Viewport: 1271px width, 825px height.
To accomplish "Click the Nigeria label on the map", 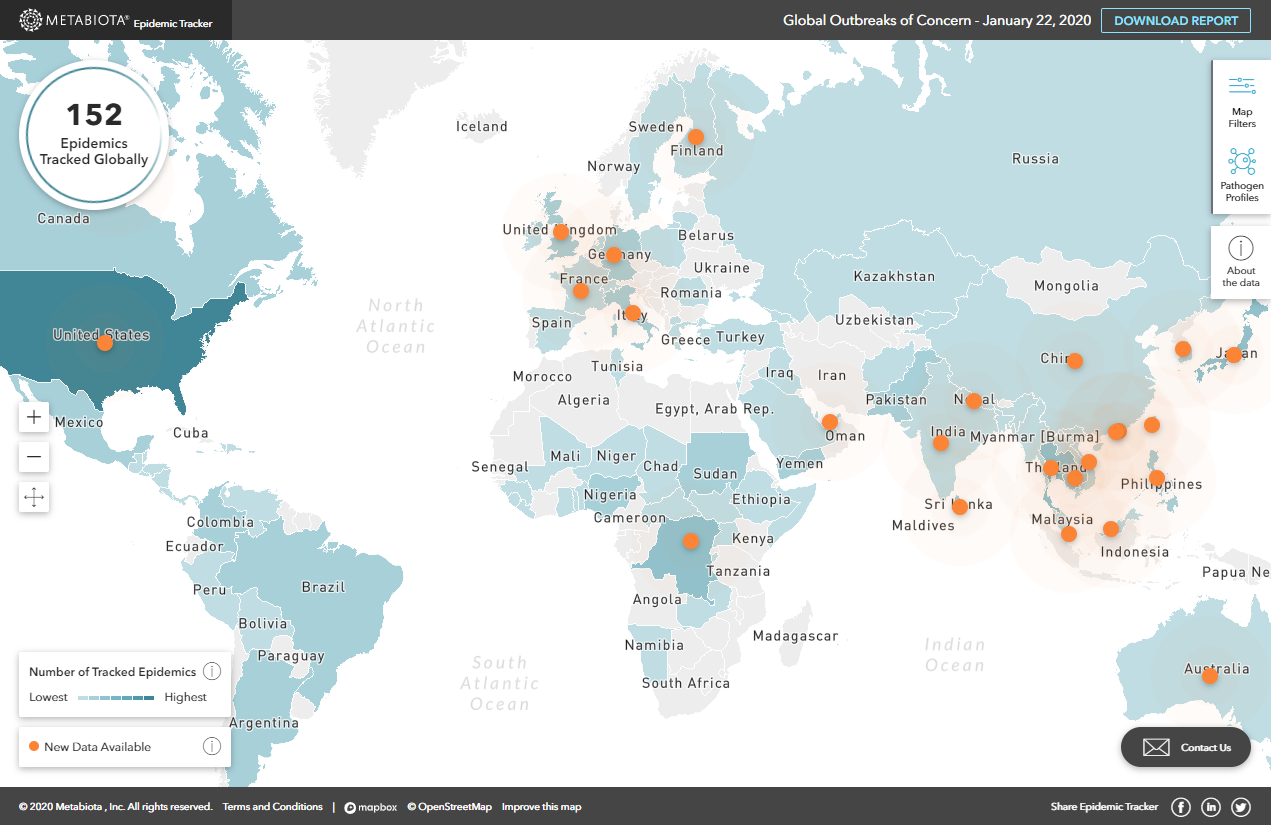I will click(610, 495).
